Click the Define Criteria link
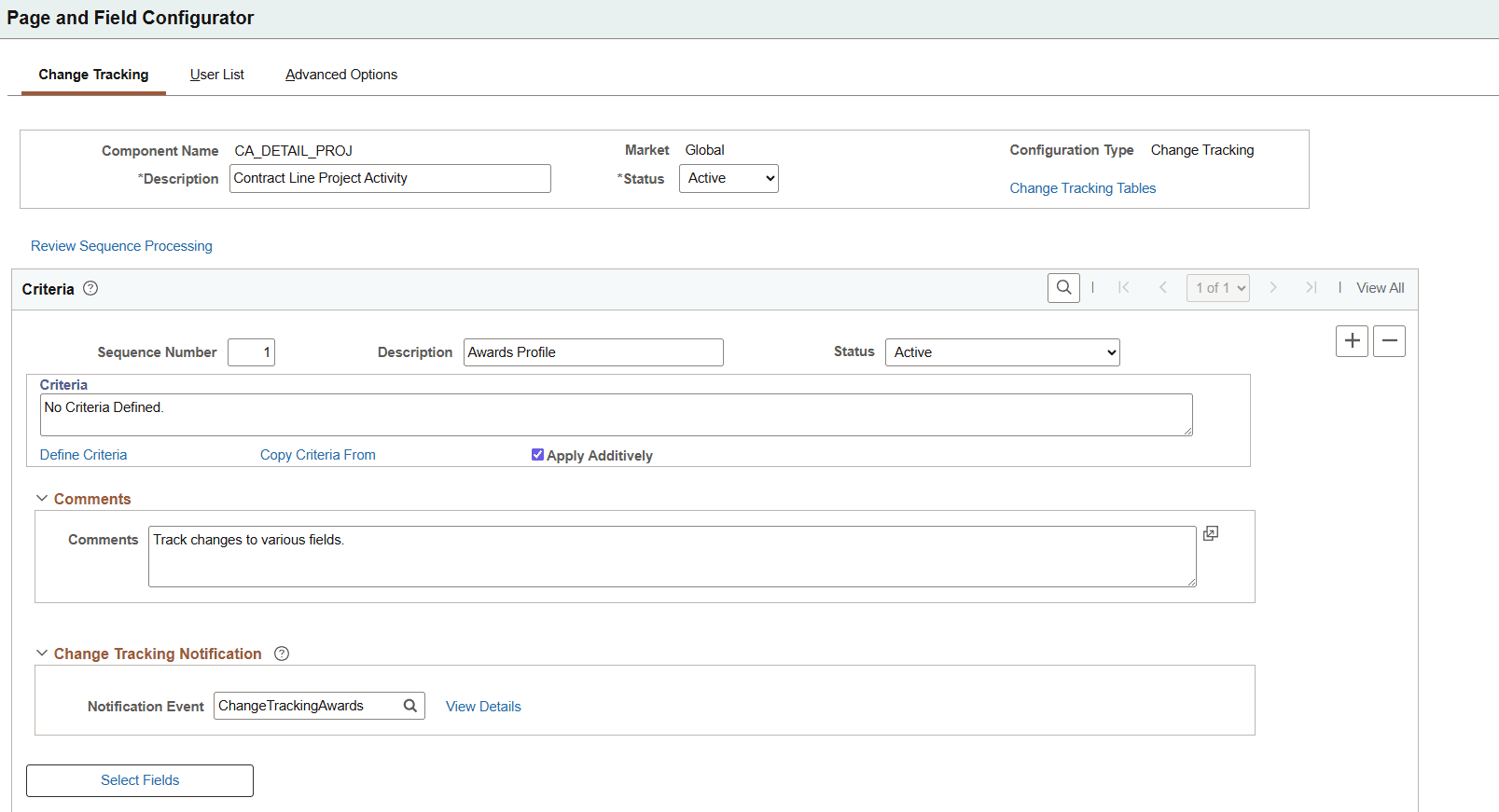This screenshot has width=1499, height=812. point(83,455)
